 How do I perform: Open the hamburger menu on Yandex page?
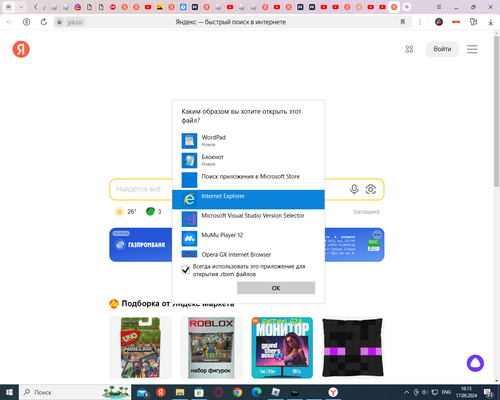tap(472, 49)
